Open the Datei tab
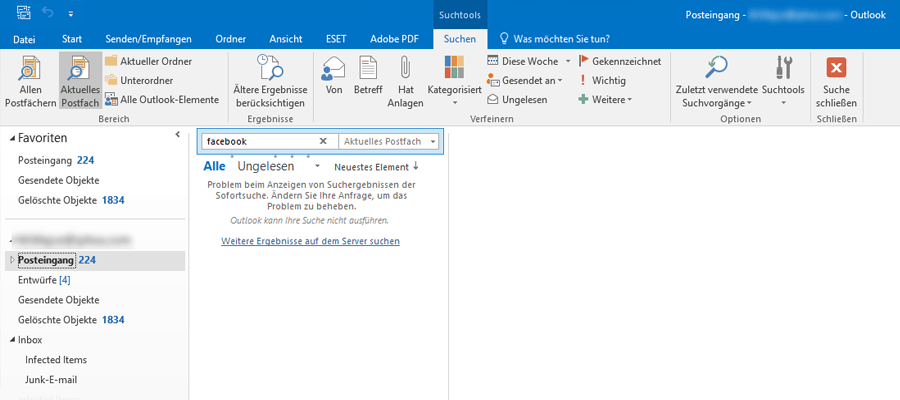This screenshot has width=900, height=400. click(x=24, y=39)
